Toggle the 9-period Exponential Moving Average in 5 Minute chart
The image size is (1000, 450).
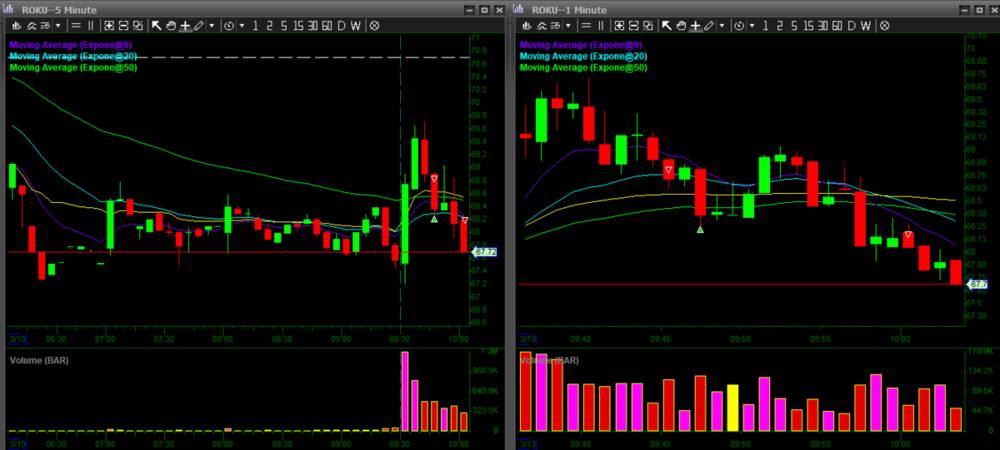point(72,44)
